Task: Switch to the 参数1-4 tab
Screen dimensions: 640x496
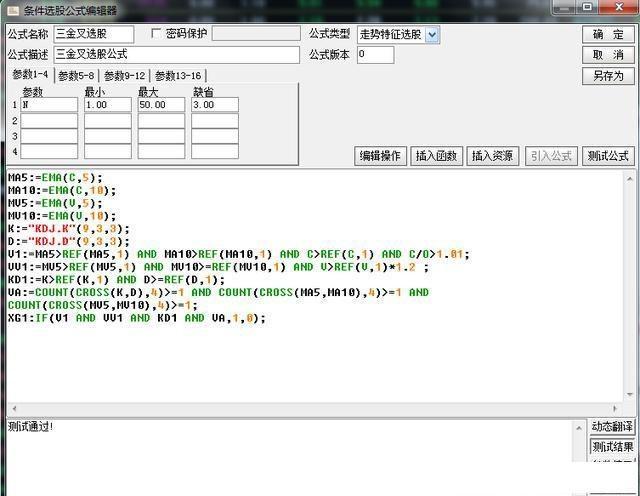Action: [x=30, y=75]
